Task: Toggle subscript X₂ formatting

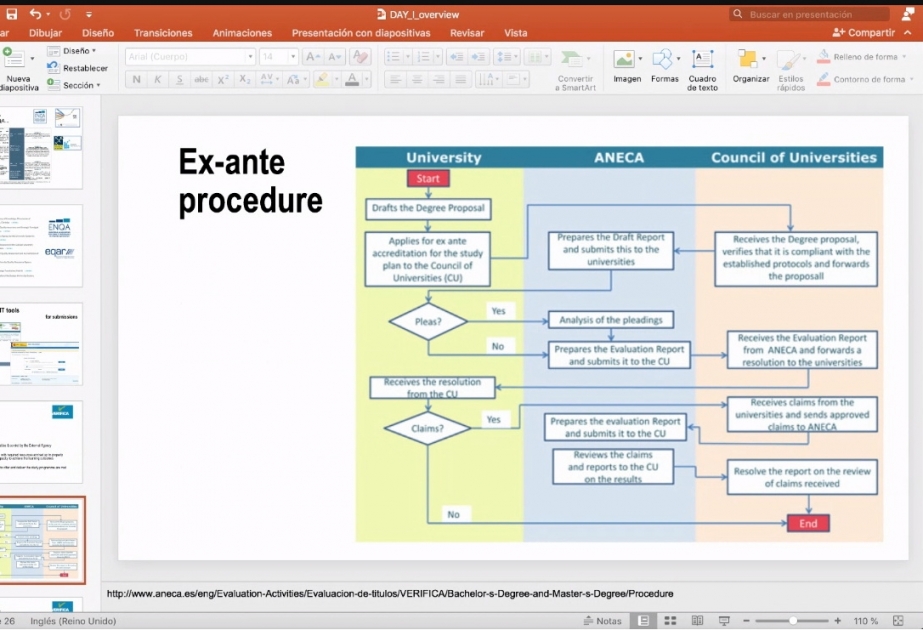Action: click(245, 79)
